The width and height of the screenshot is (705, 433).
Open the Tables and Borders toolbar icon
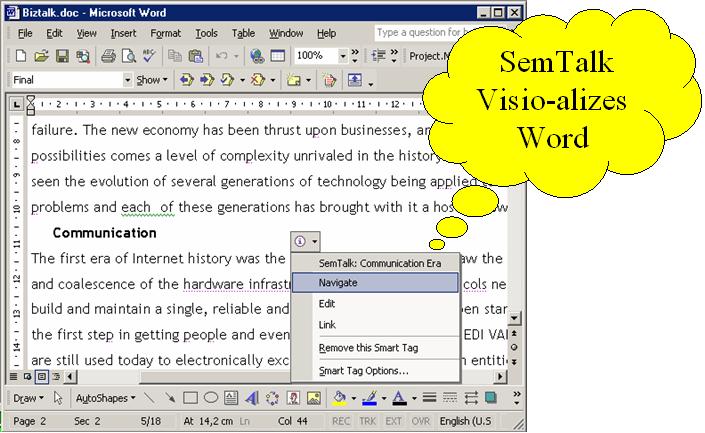coord(277,56)
